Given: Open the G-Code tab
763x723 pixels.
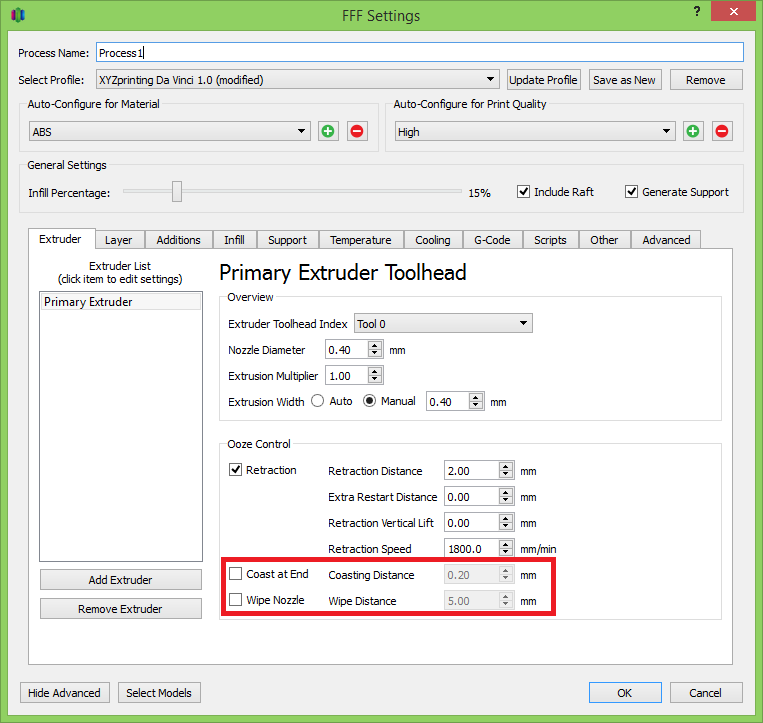Looking at the screenshot, I should (x=492, y=240).
